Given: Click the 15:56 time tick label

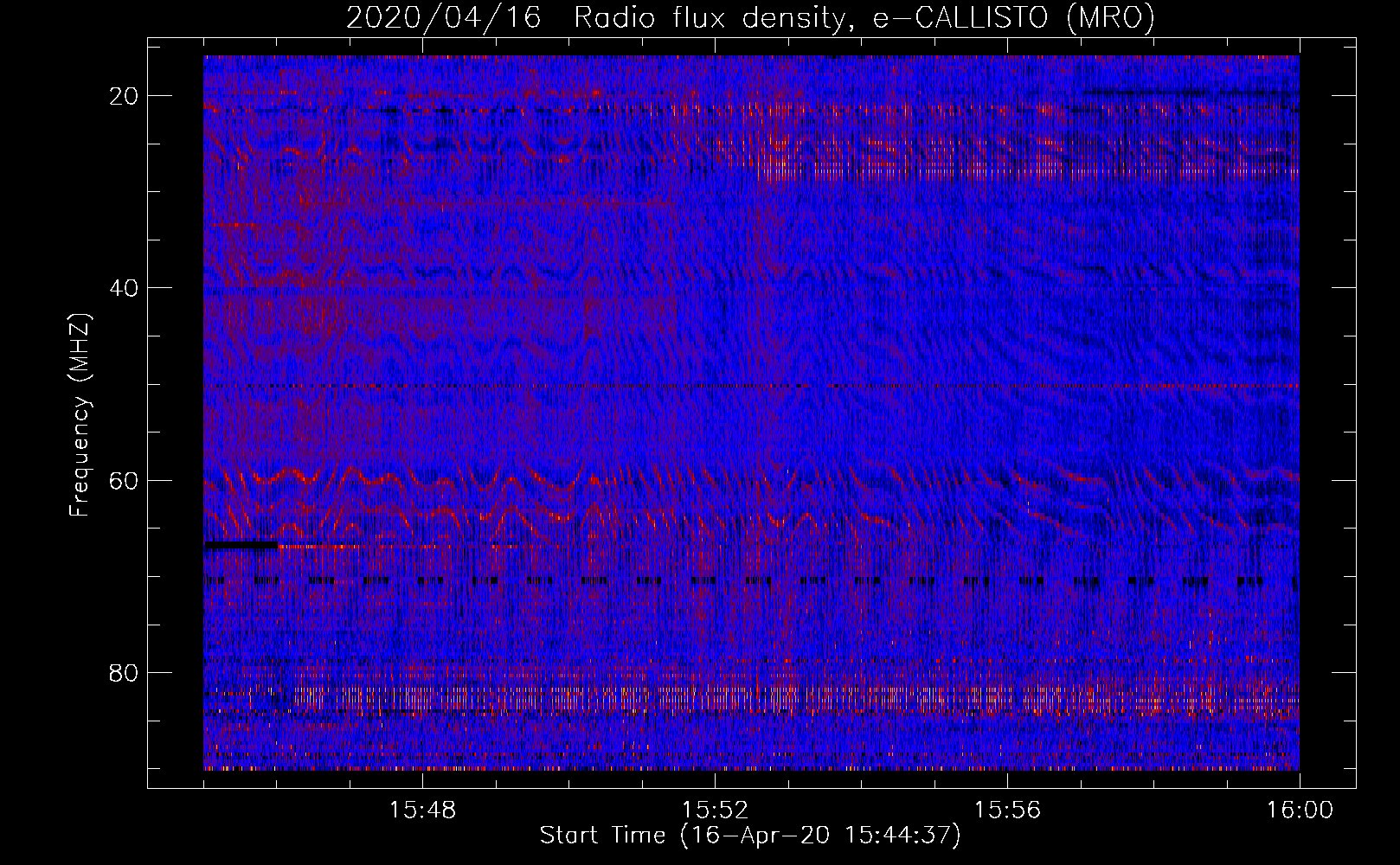Looking at the screenshot, I should point(1007,811).
